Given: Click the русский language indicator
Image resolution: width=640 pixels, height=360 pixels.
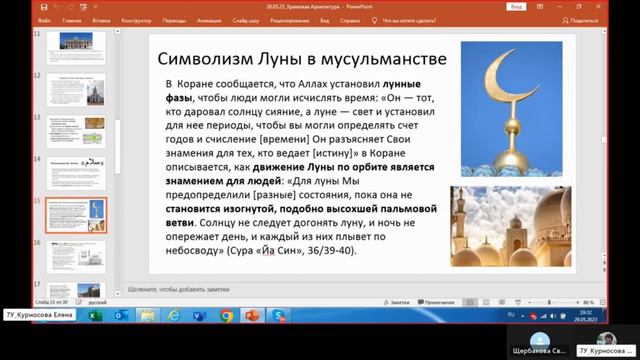Looking at the screenshot, I should click(98, 302).
